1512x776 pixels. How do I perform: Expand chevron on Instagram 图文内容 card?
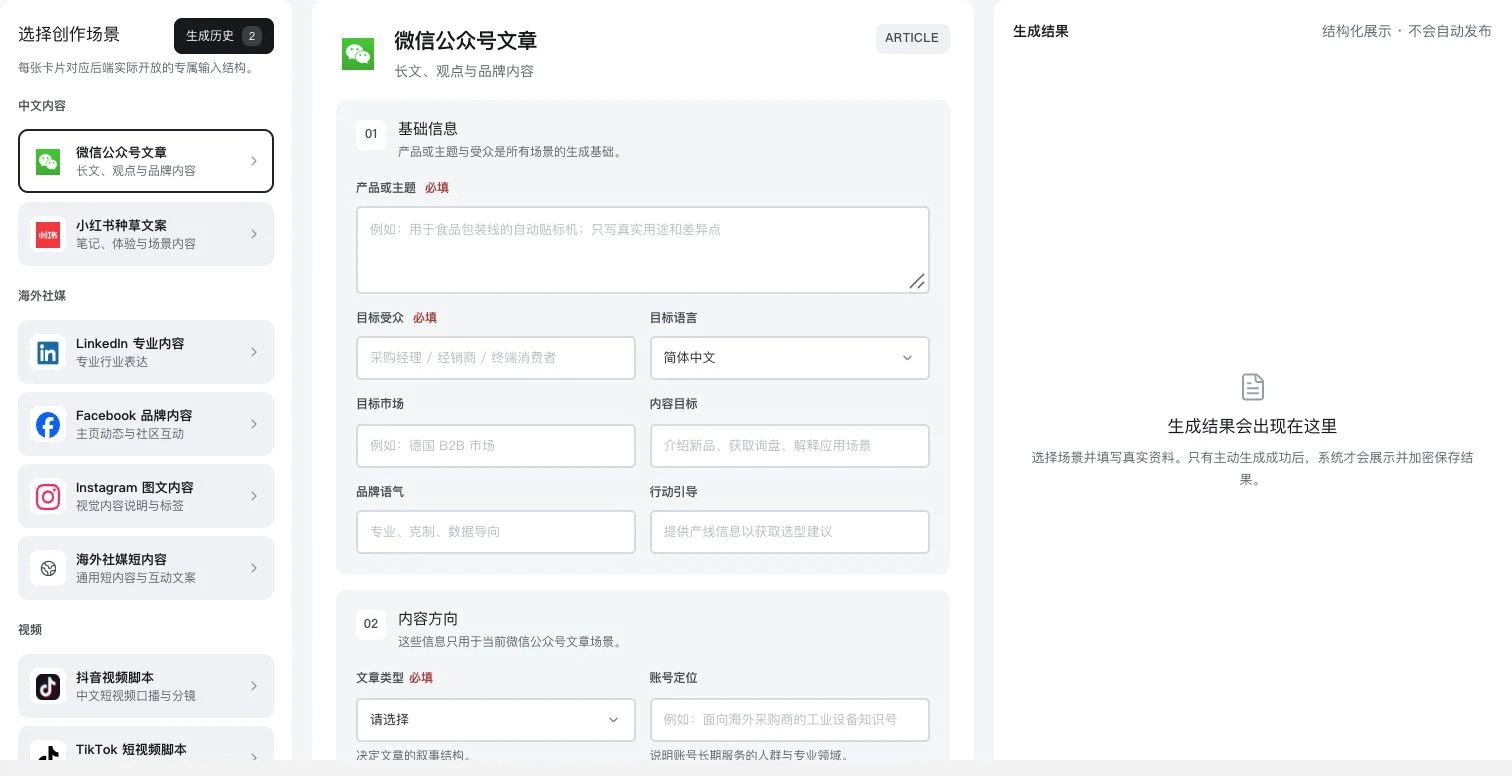254,496
